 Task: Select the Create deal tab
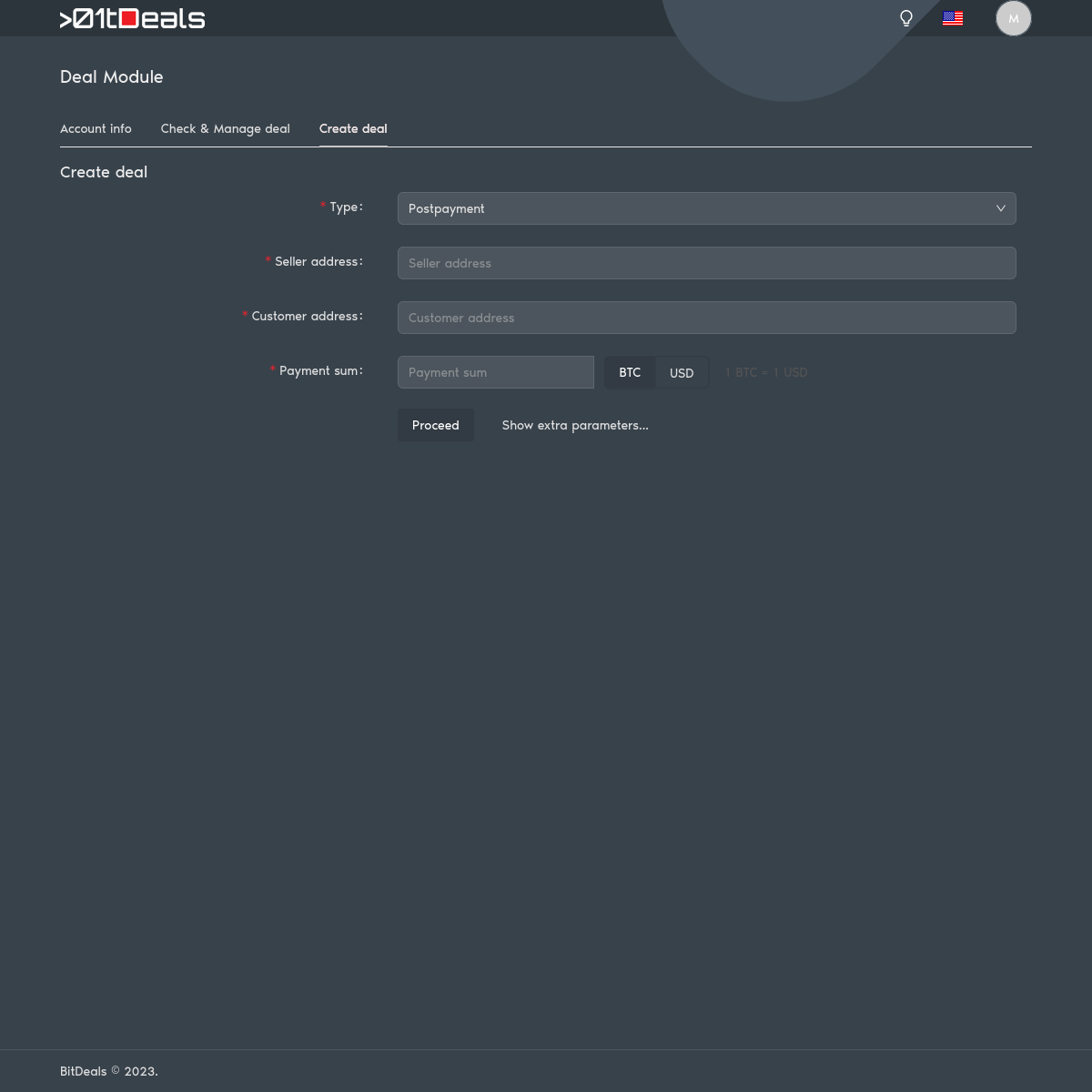(x=353, y=128)
